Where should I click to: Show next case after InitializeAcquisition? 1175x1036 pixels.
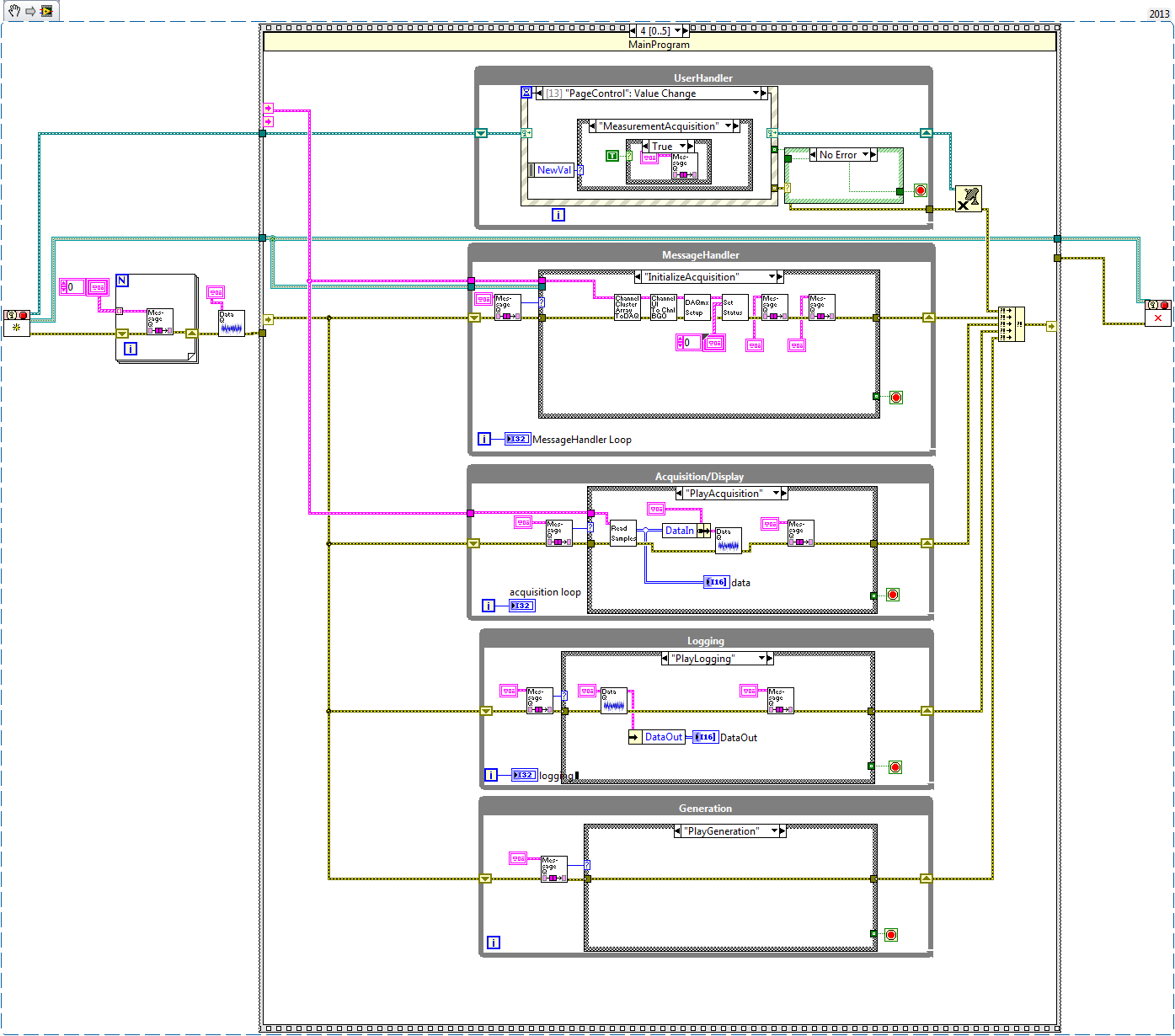pos(780,277)
